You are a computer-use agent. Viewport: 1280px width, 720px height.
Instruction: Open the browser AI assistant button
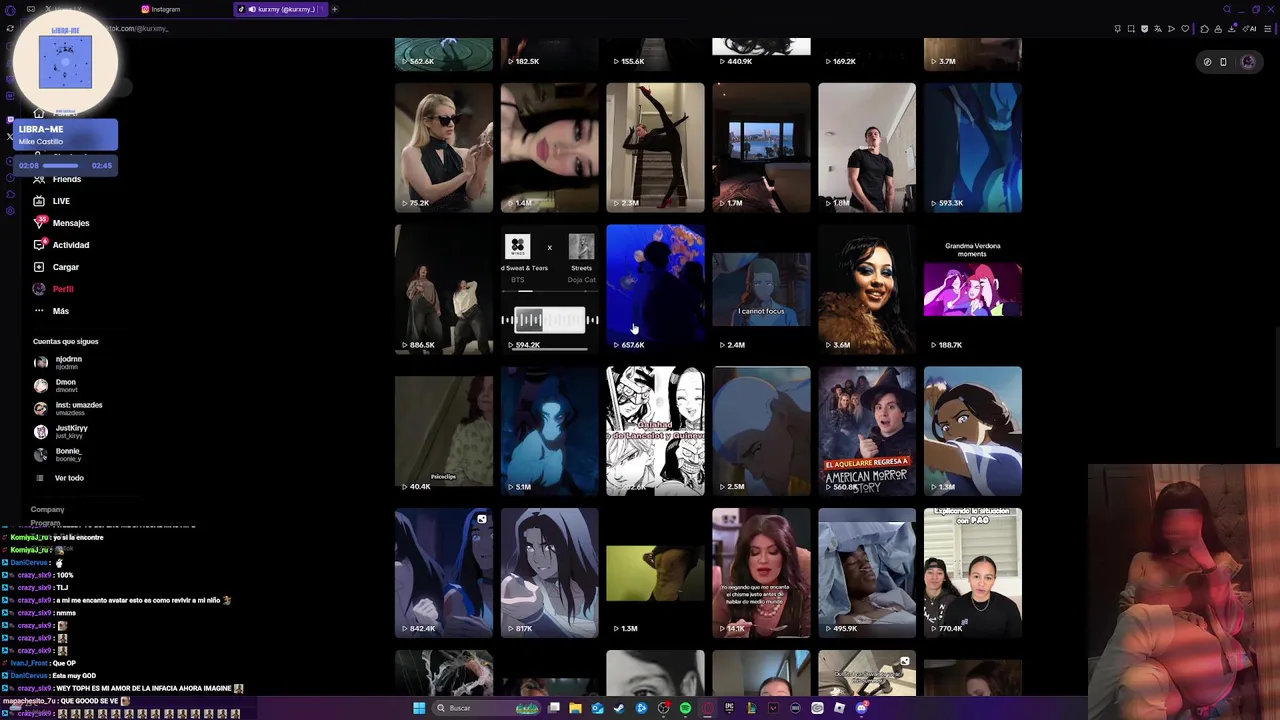(x=1250, y=29)
